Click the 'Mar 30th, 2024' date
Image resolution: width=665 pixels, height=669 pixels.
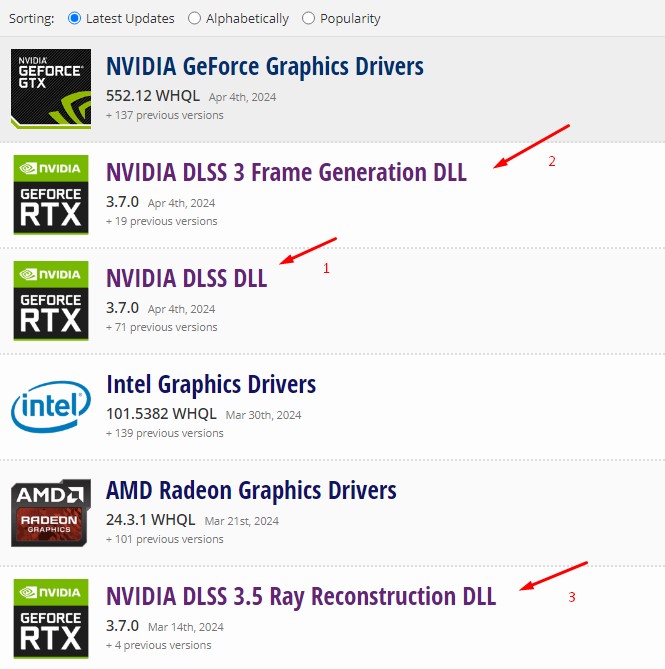263,415
